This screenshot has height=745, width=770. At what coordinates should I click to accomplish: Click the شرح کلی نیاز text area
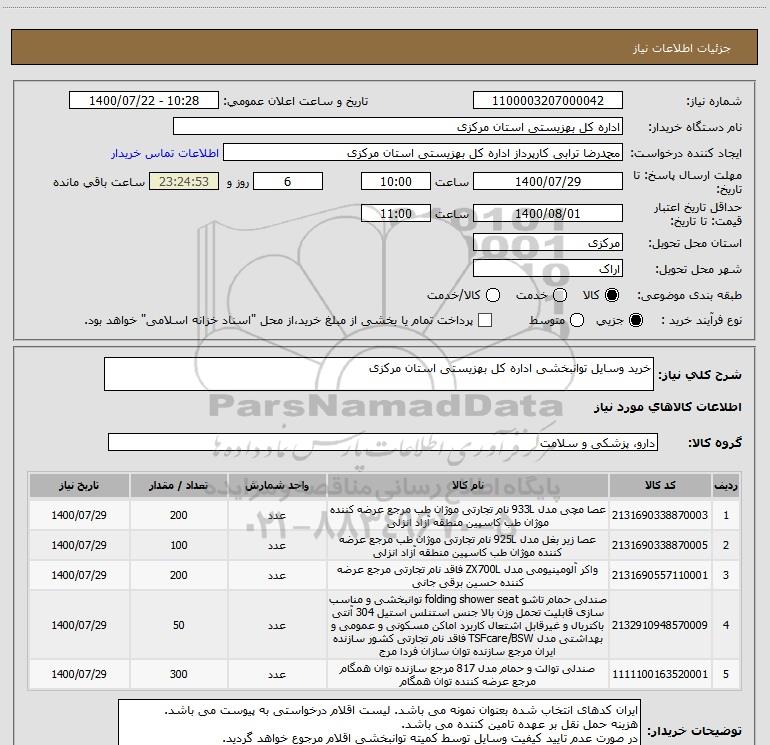point(379,374)
